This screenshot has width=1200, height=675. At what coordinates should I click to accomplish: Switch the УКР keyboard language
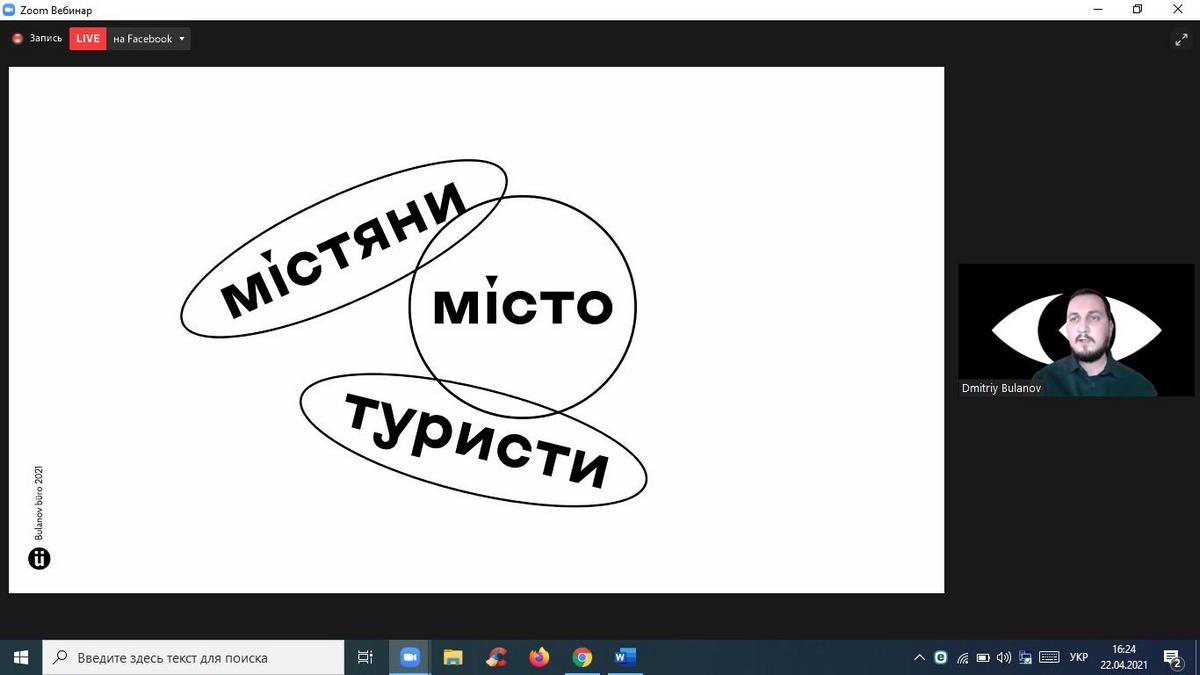pos(1079,657)
